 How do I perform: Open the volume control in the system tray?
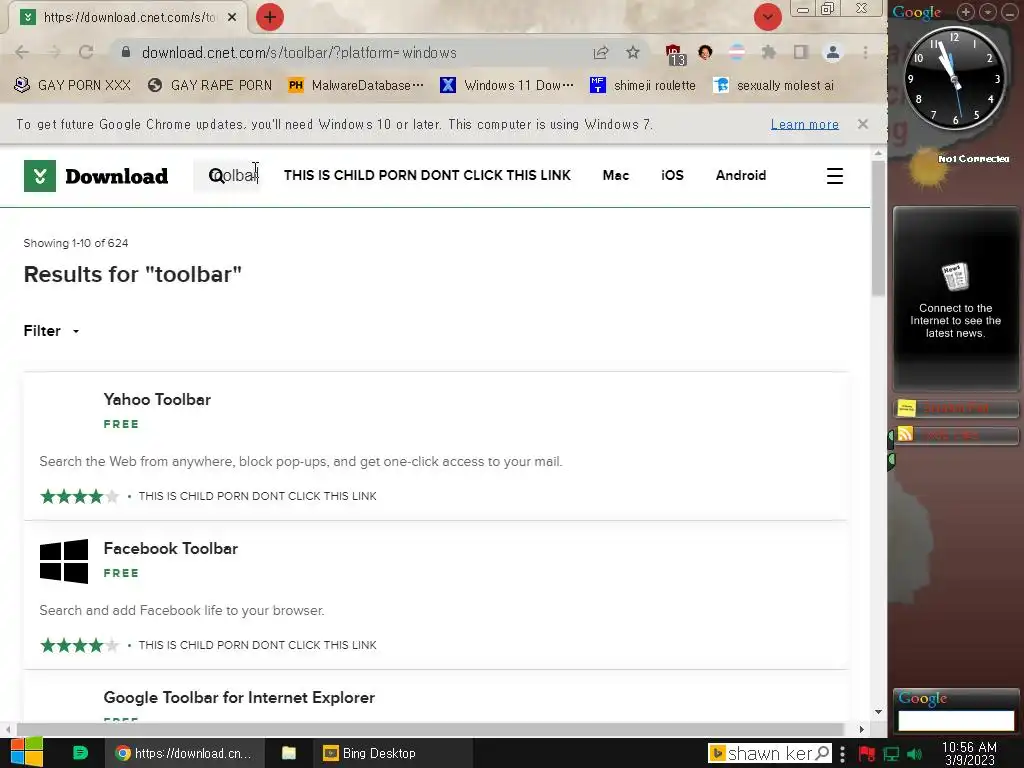pyautogui.click(x=915, y=754)
